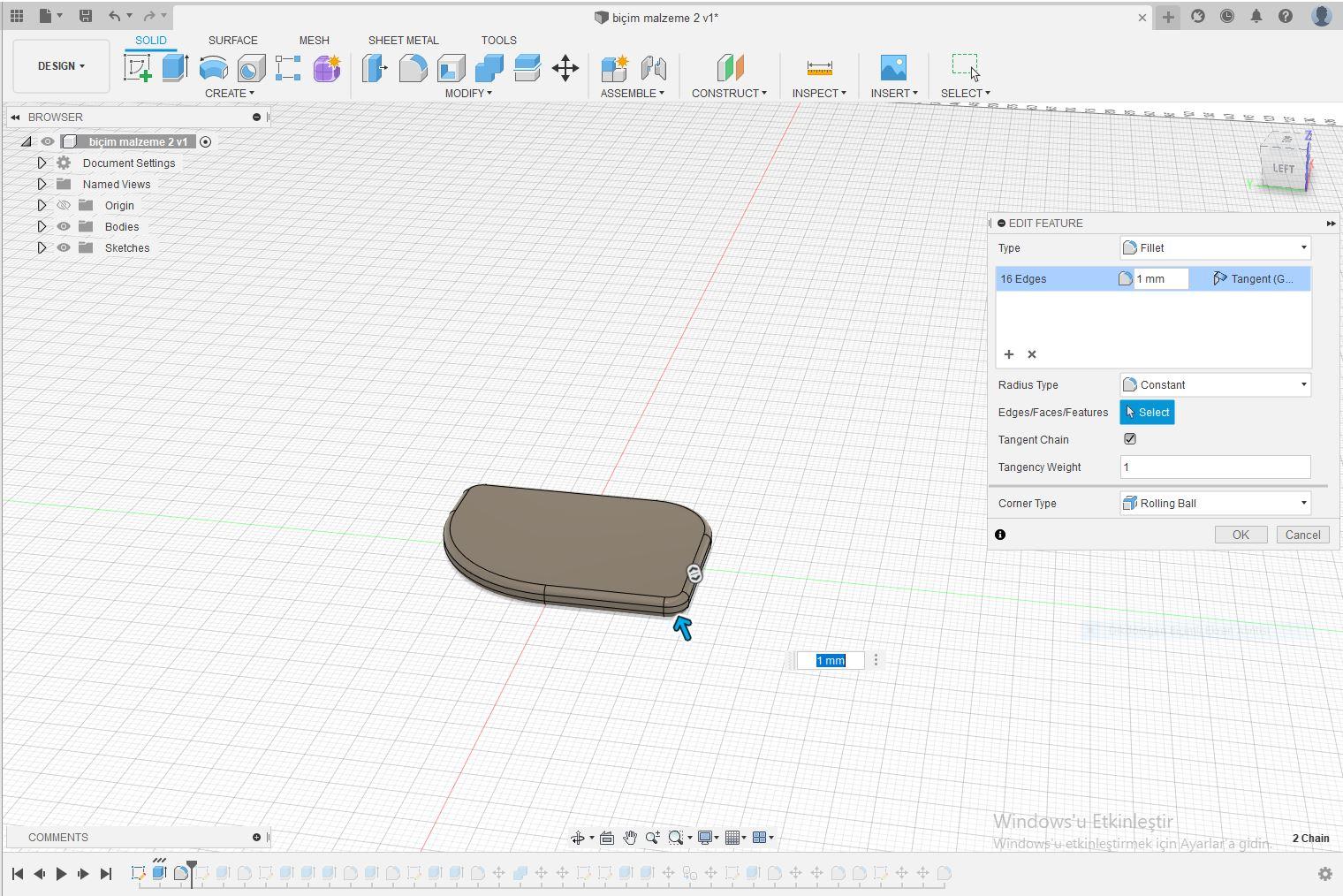The height and width of the screenshot is (896, 1343).
Task: Activate the root component radio button
Action: (205, 141)
